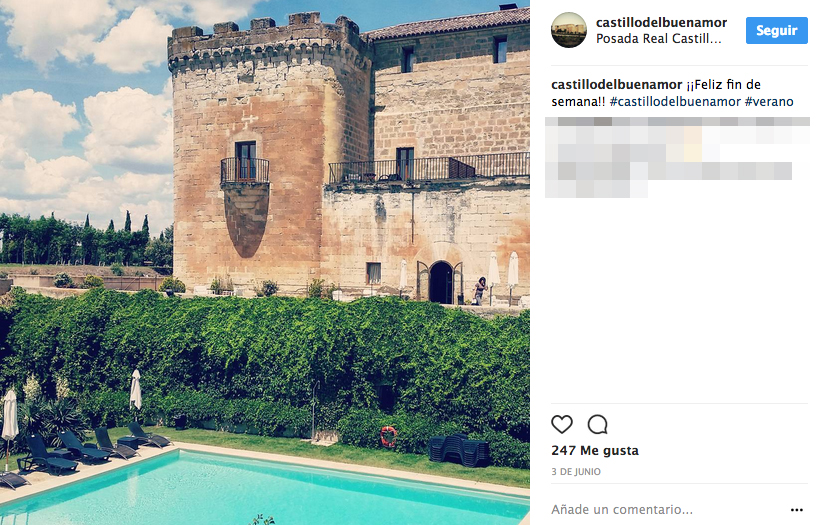Image resolution: width=825 pixels, height=525 pixels.
Task: Follow the account with Seguir button
Action: tap(777, 31)
